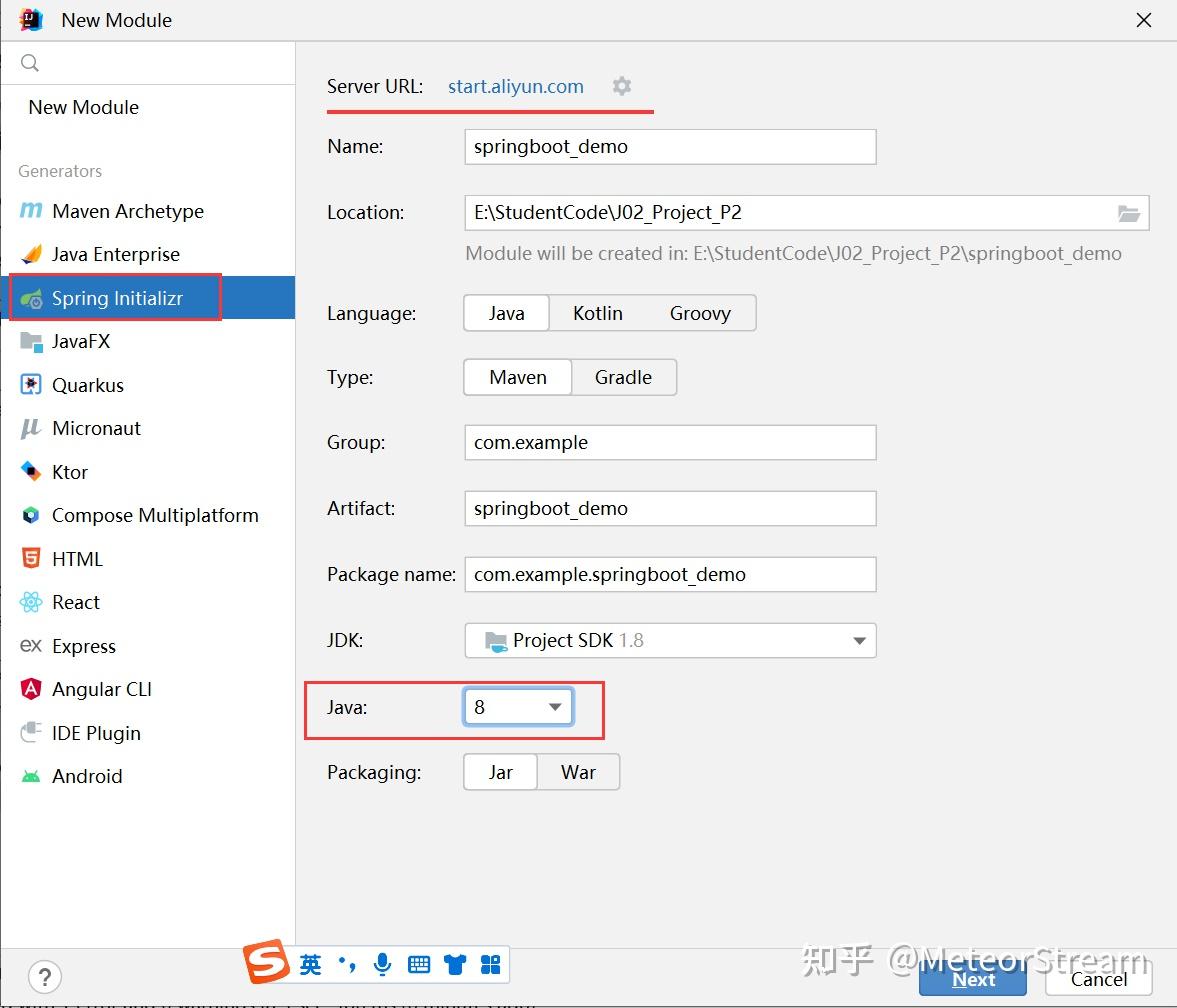Select Java as the language
The width and height of the screenshot is (1177, 1008).
(x=507, y=313)
